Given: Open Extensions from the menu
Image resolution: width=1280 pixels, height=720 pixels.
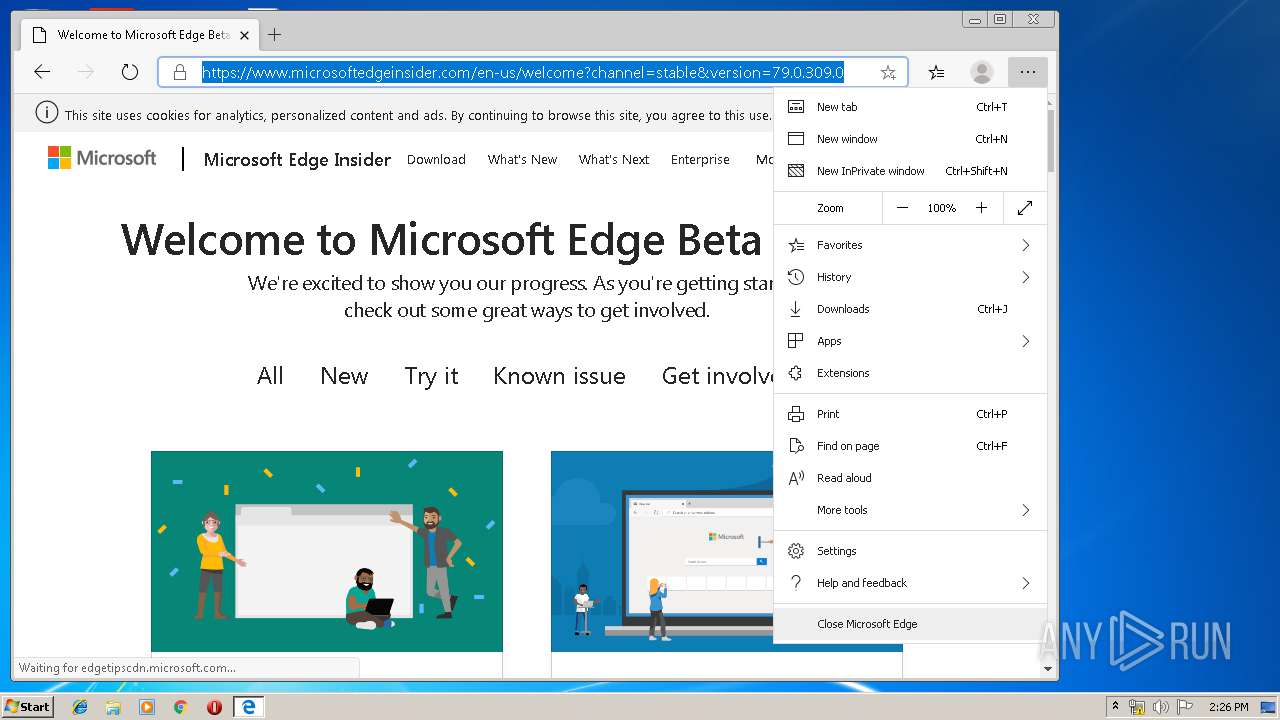Looking at the screenshot, I should pos(910,373).
